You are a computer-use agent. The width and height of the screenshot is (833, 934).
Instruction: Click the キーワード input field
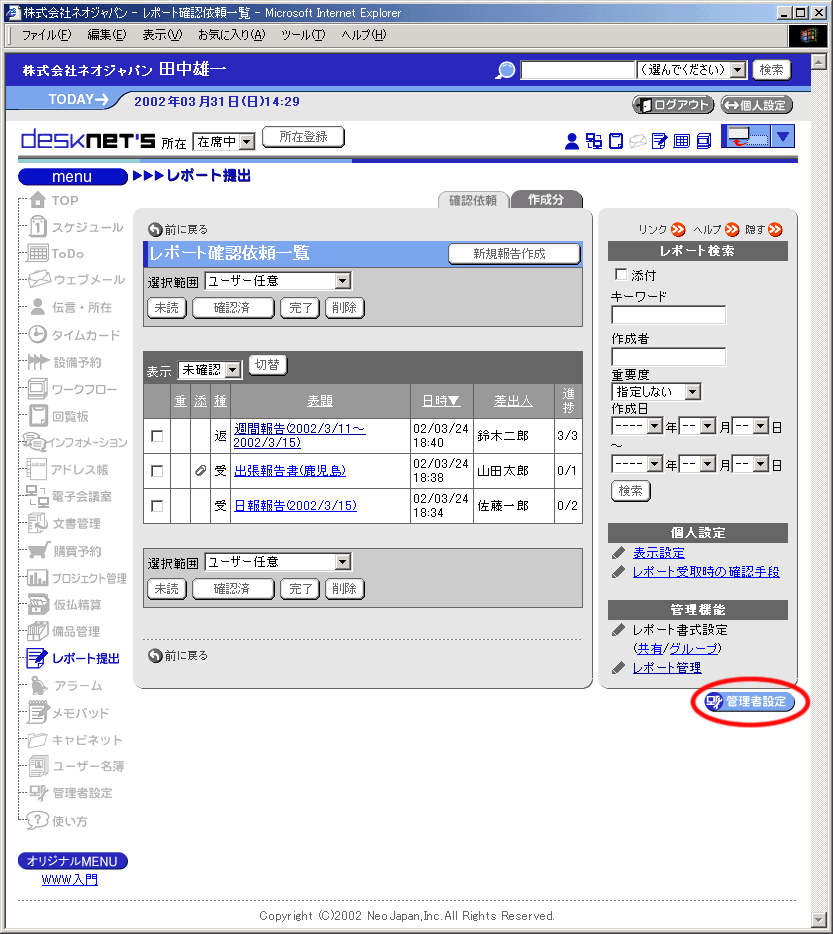668,315
